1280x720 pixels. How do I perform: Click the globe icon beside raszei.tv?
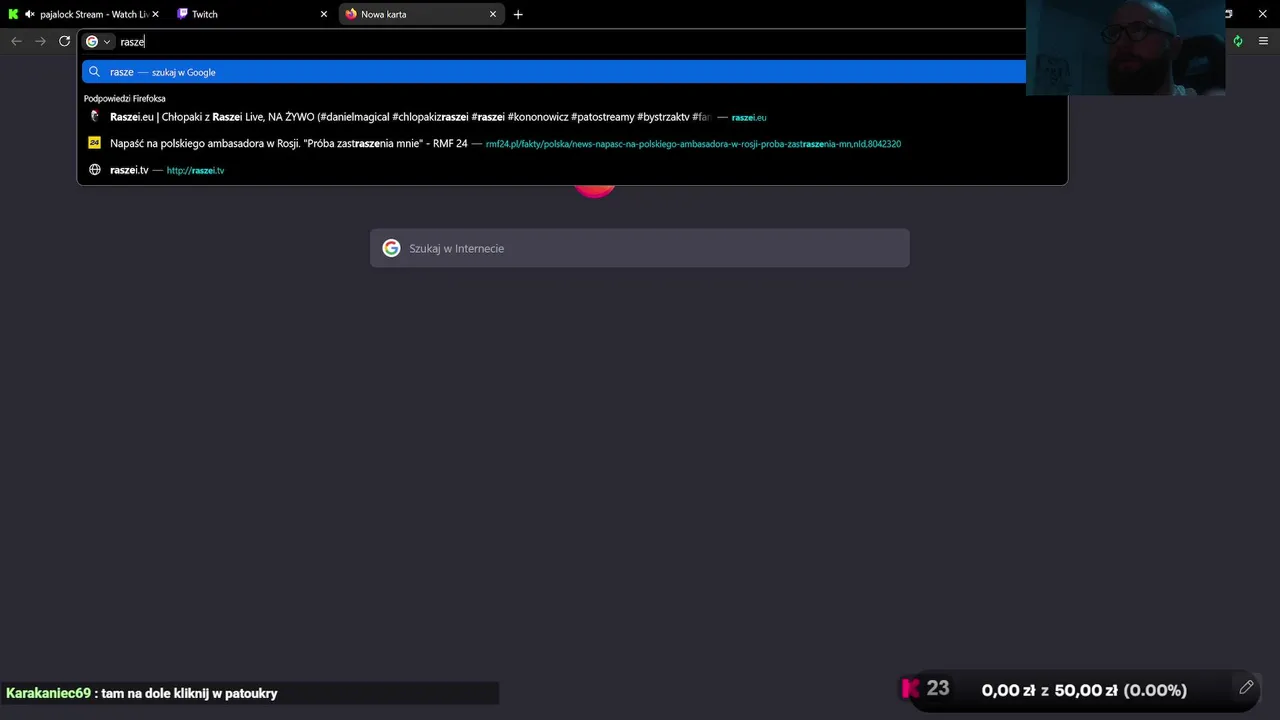click(x=95, y=170)
